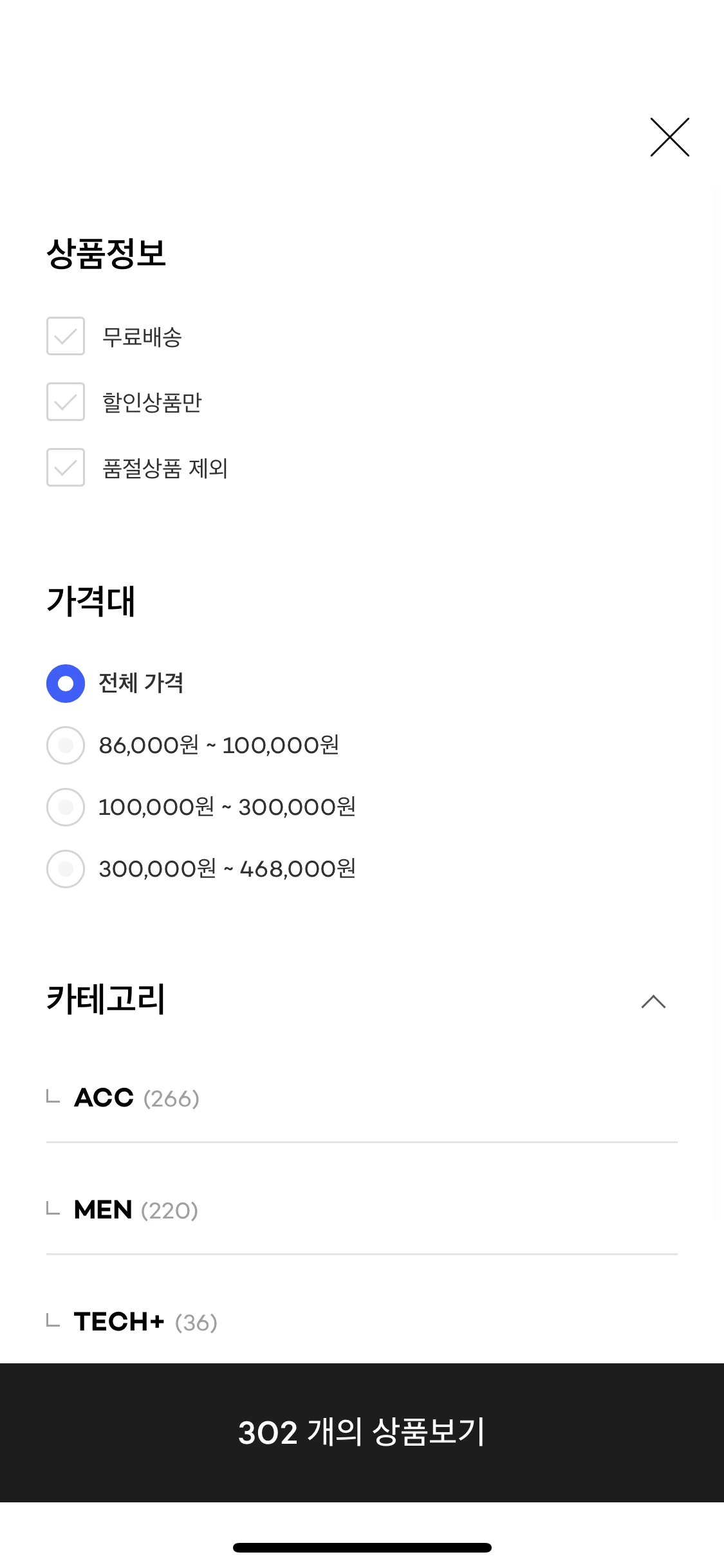Click the 무료배송 label text
724x1568 pixels.
142,337
